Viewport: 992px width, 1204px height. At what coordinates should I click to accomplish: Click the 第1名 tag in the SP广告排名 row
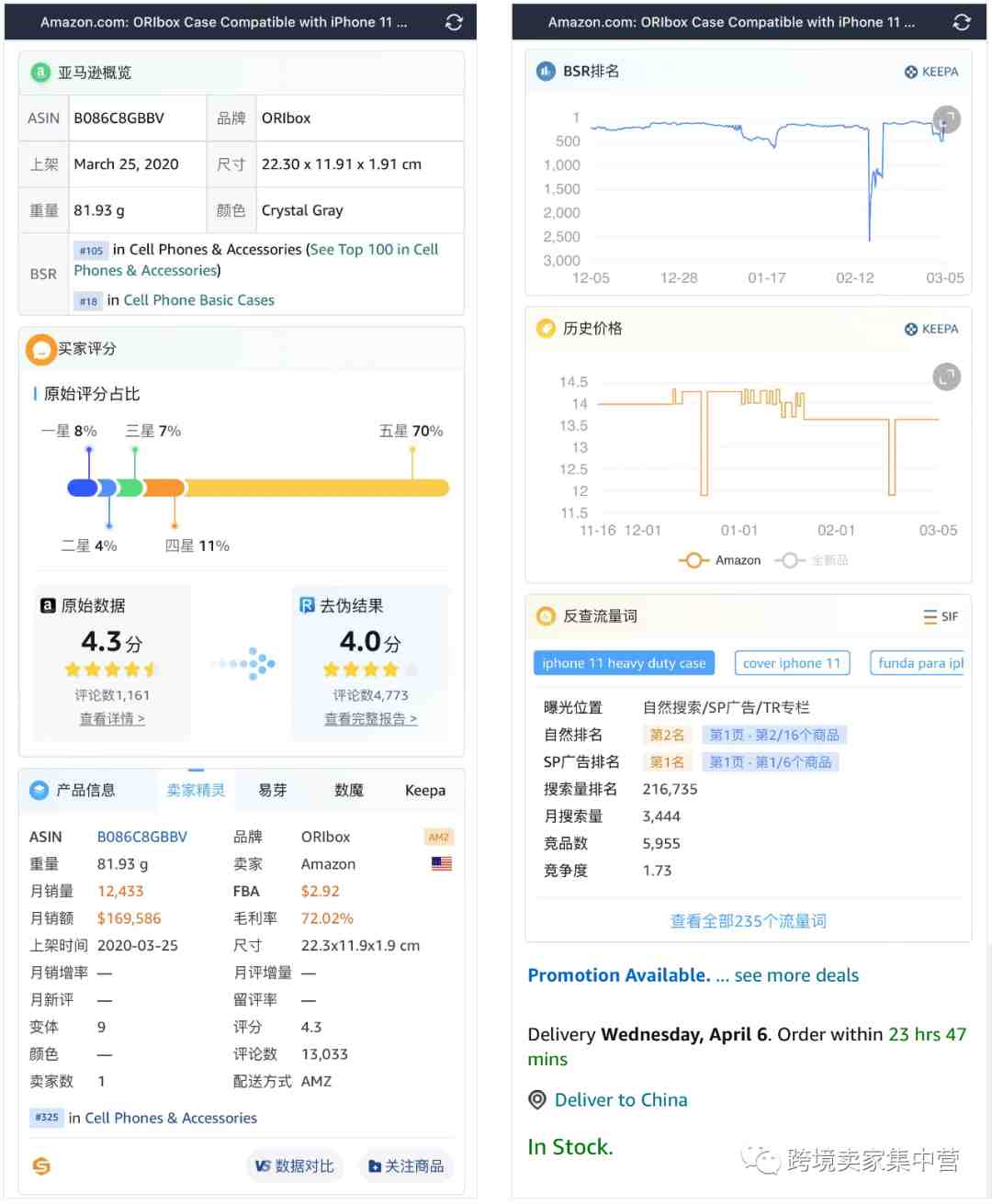pyautogui.click(x=668, y=762)
